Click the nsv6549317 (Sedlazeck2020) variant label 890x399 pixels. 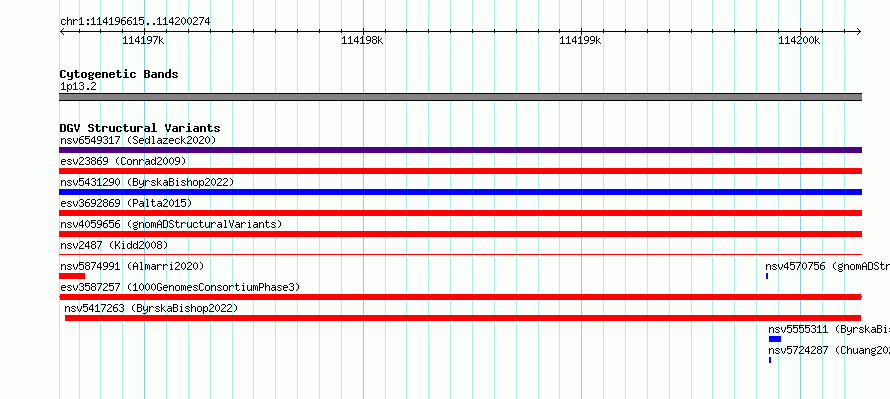[x=138, y=140]
